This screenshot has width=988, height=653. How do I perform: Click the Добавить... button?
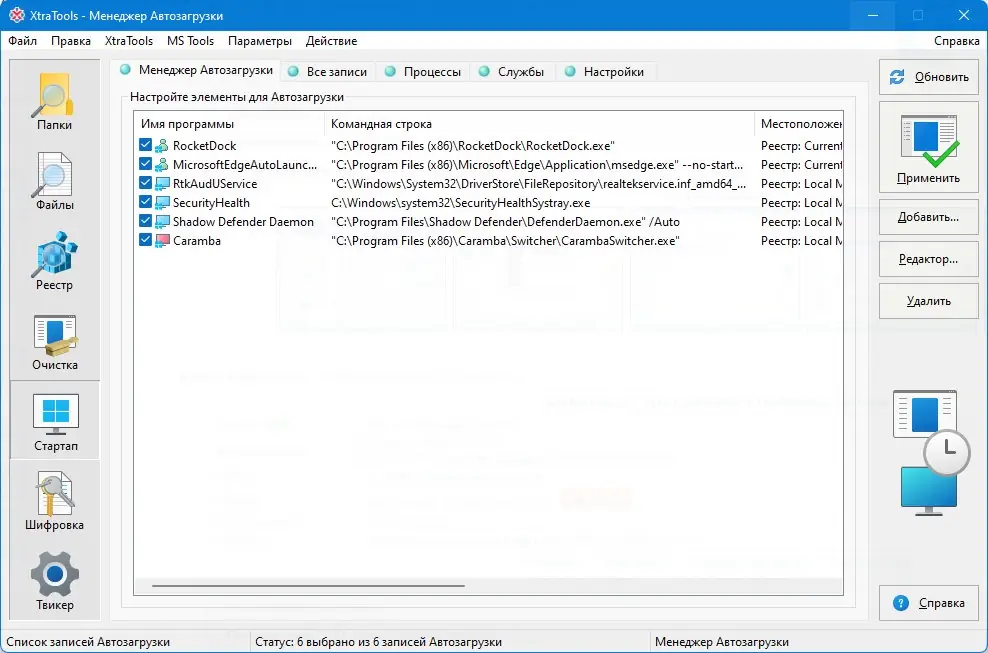point(929,217)
